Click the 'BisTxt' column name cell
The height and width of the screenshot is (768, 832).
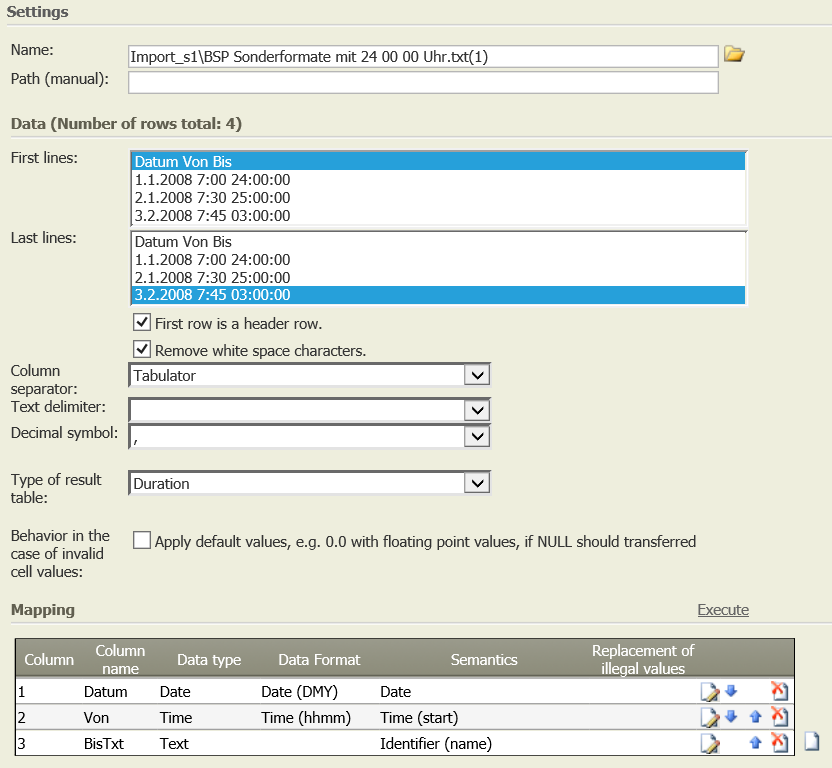click(x=103, y=744)
